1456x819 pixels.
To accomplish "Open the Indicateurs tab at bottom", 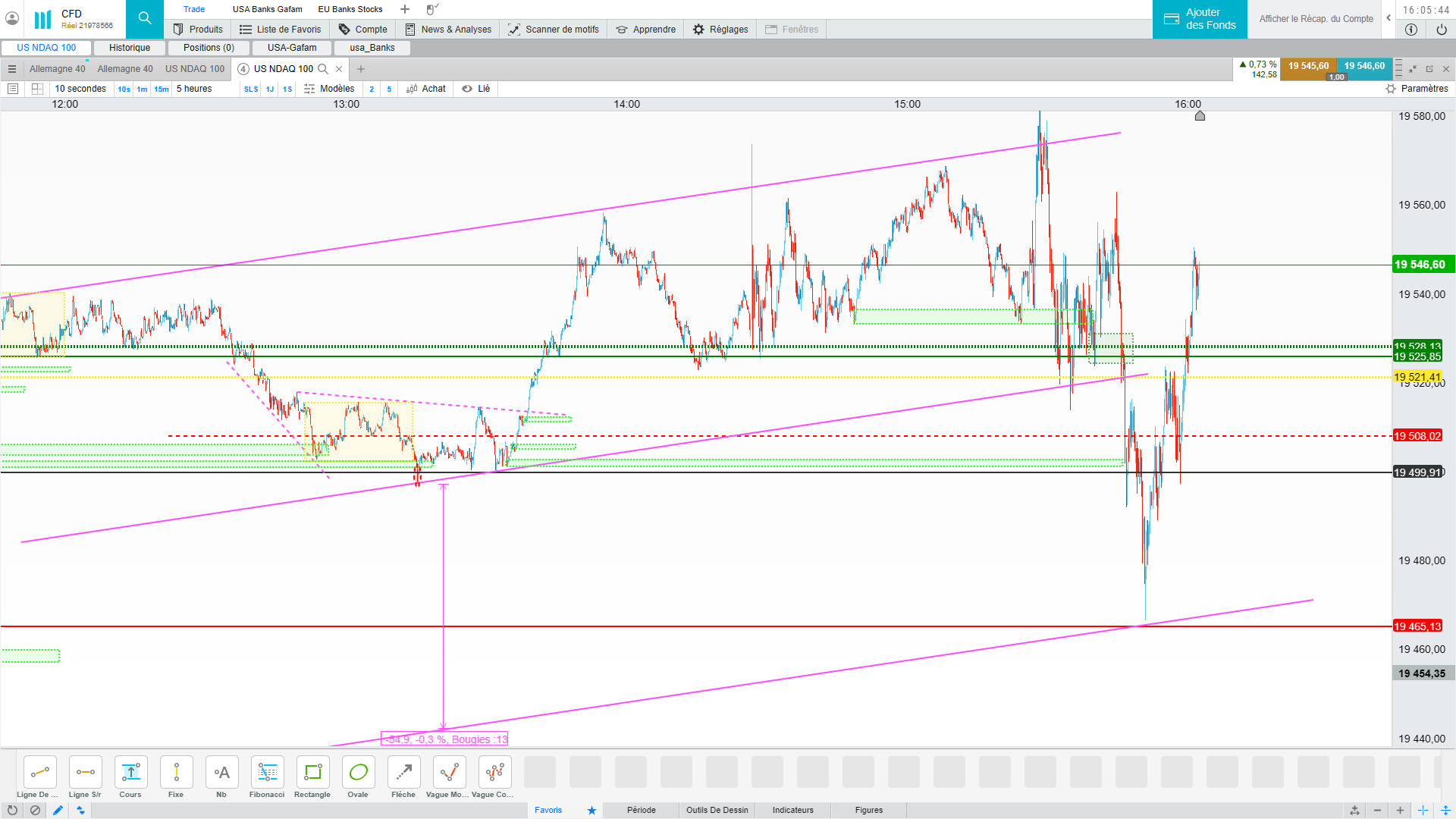I will 792,810.
